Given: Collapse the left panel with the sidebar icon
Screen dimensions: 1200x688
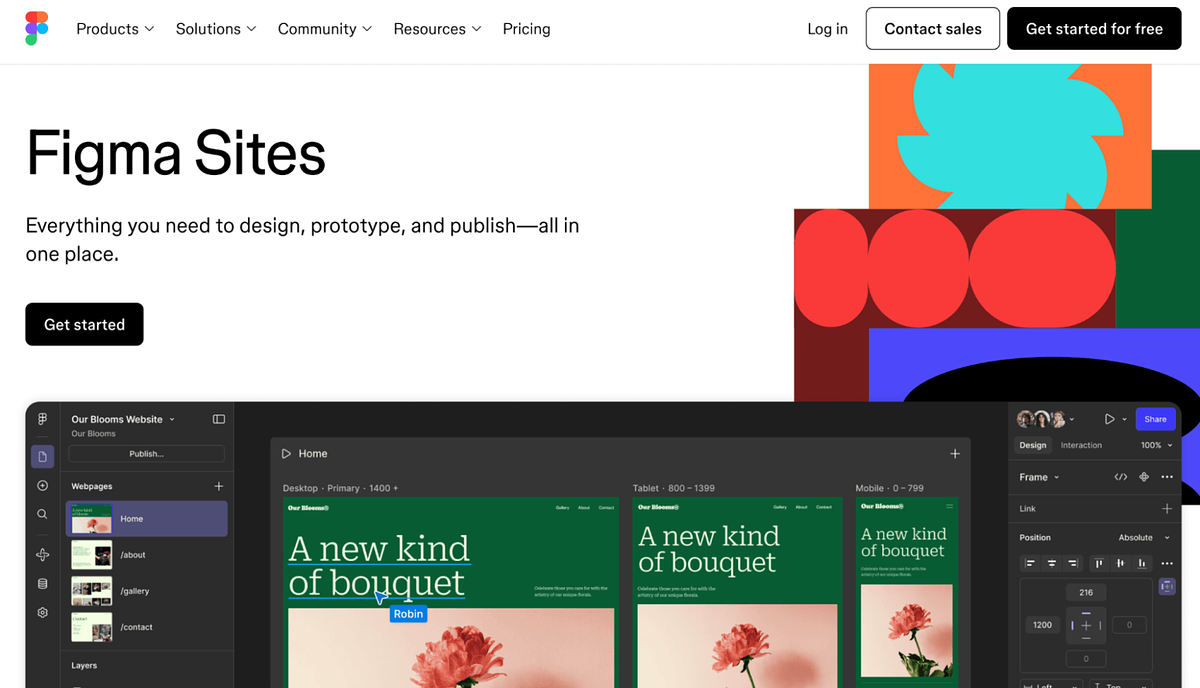Looking at the screenshot, I should click(218, 419).
